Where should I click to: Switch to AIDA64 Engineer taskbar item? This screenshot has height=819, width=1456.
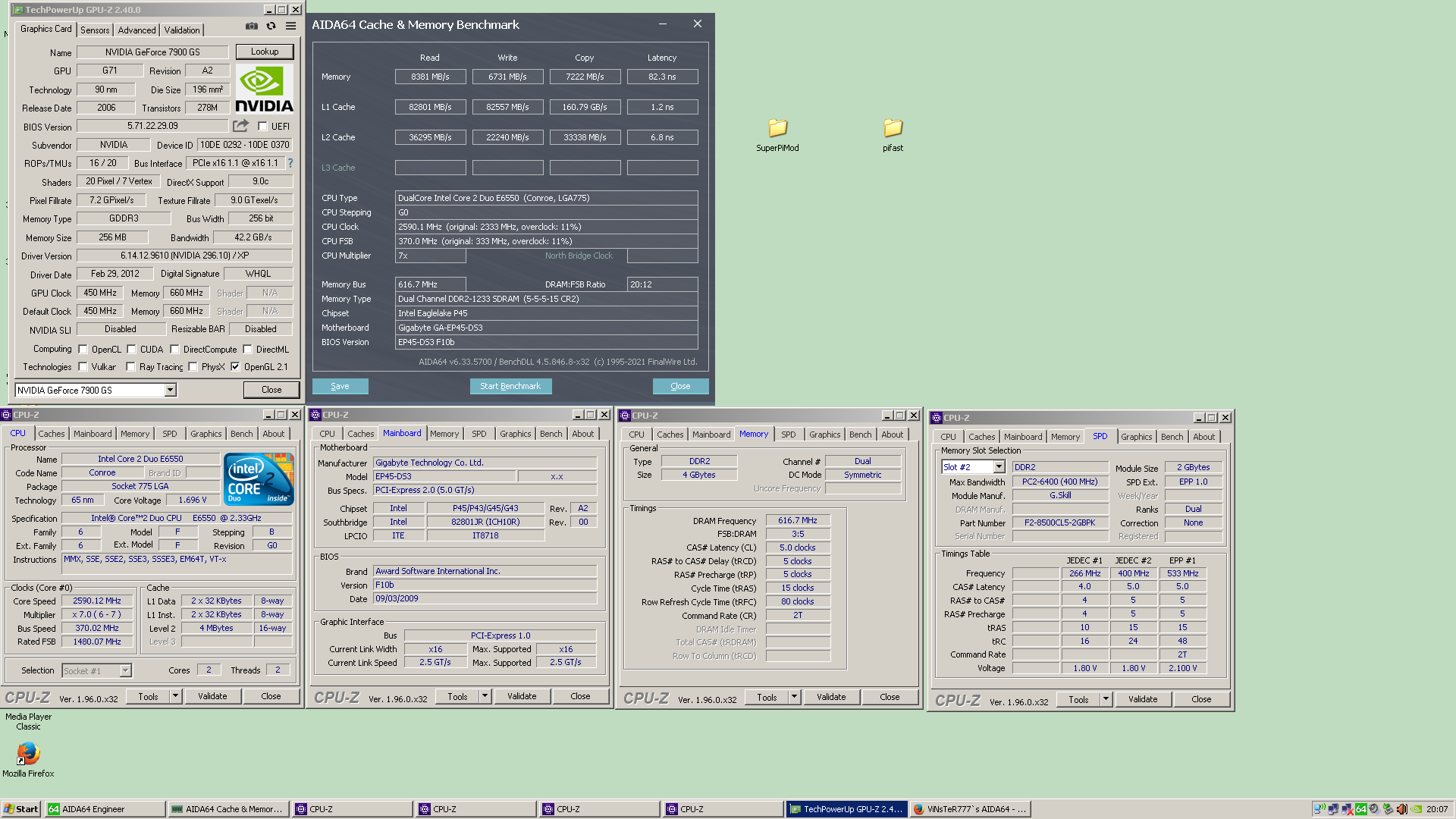point(105,809)
